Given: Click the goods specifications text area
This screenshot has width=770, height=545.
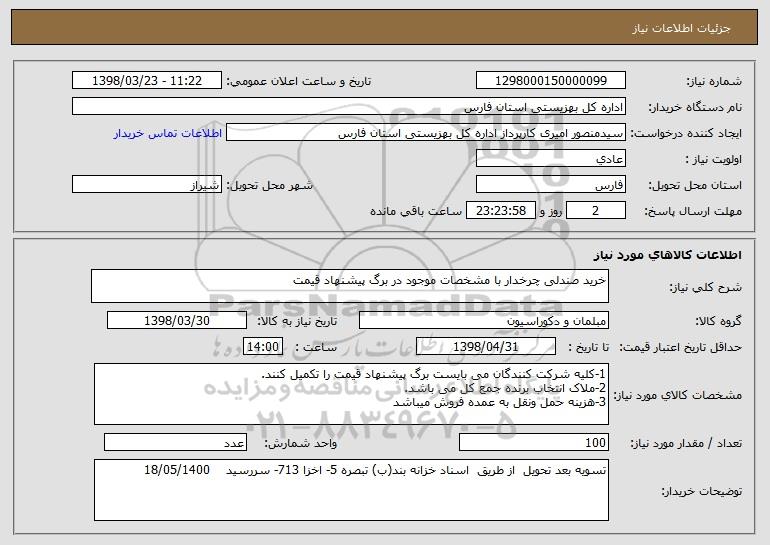Looking at the screenshot, I should [351, 394].
